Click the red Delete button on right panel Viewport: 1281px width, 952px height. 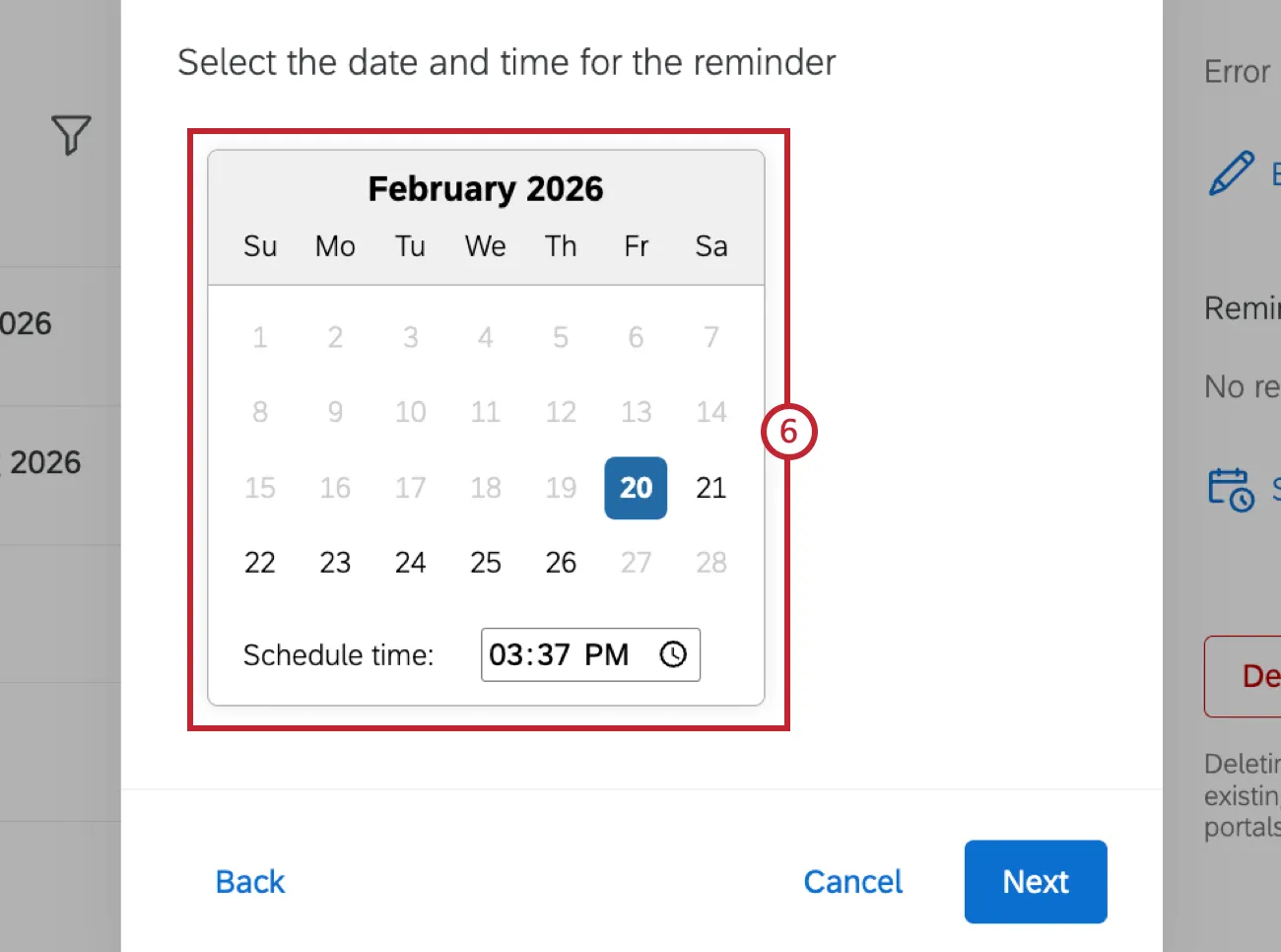click(x=1254, y=677)
